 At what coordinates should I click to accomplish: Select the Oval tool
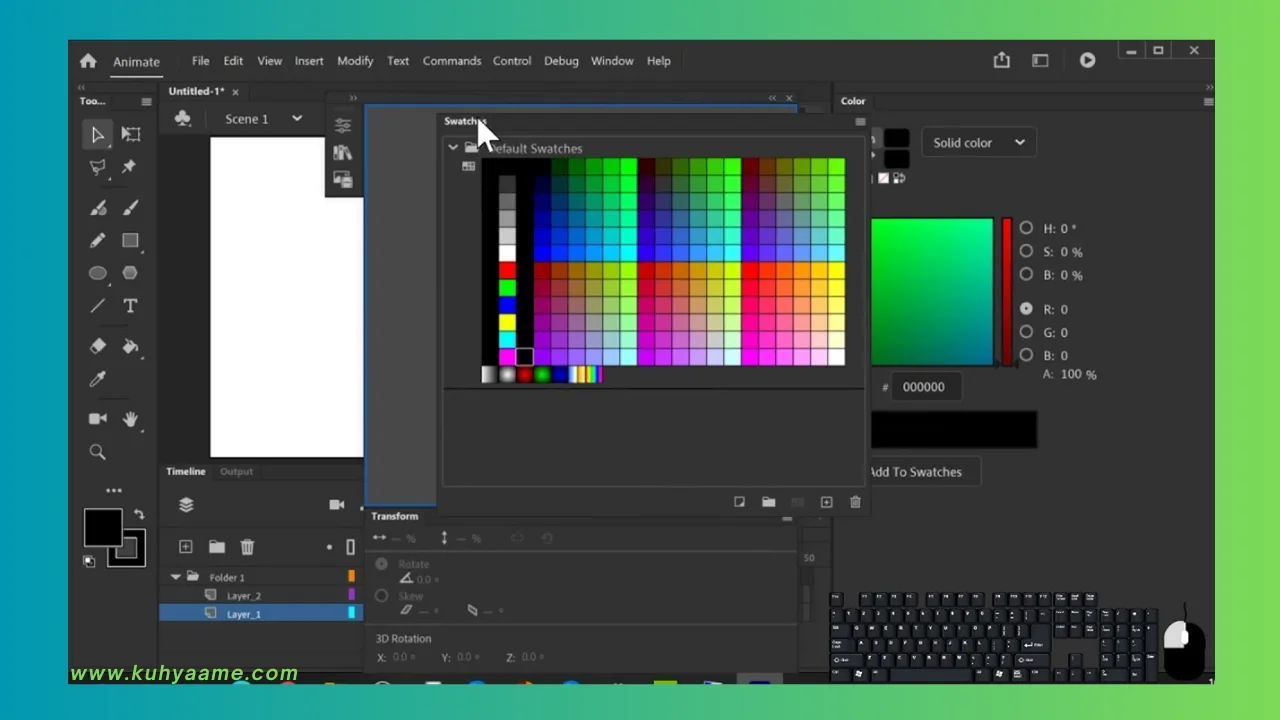[x=97, y=273]
